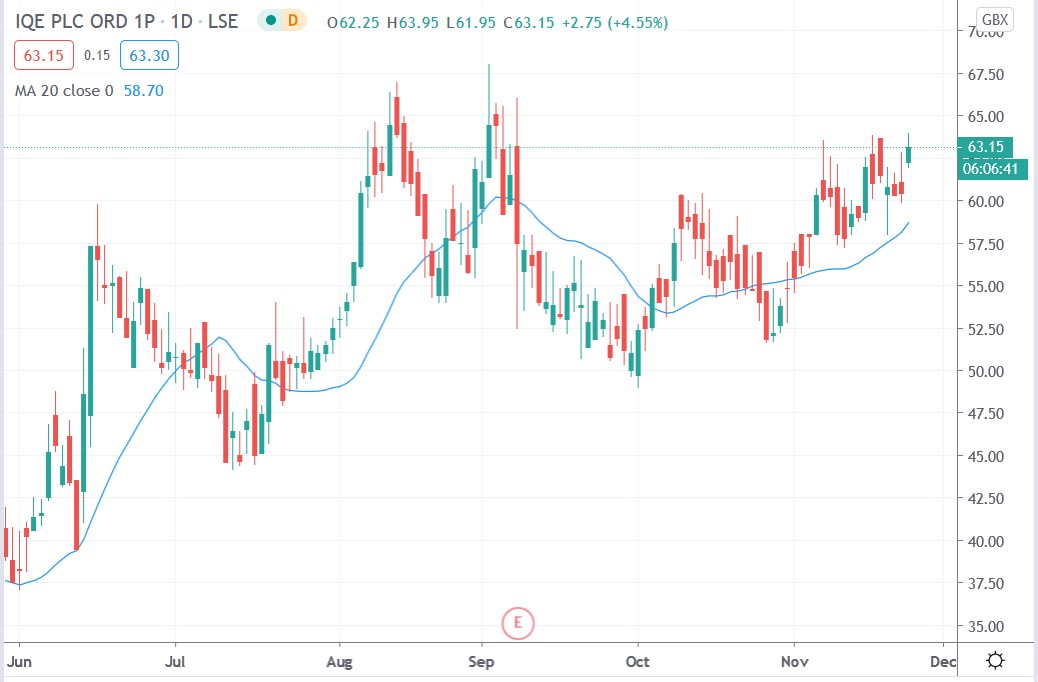Click the moving average value 58.70
The height and width of the screenshot is (682, 1038).
pos(144,91)
